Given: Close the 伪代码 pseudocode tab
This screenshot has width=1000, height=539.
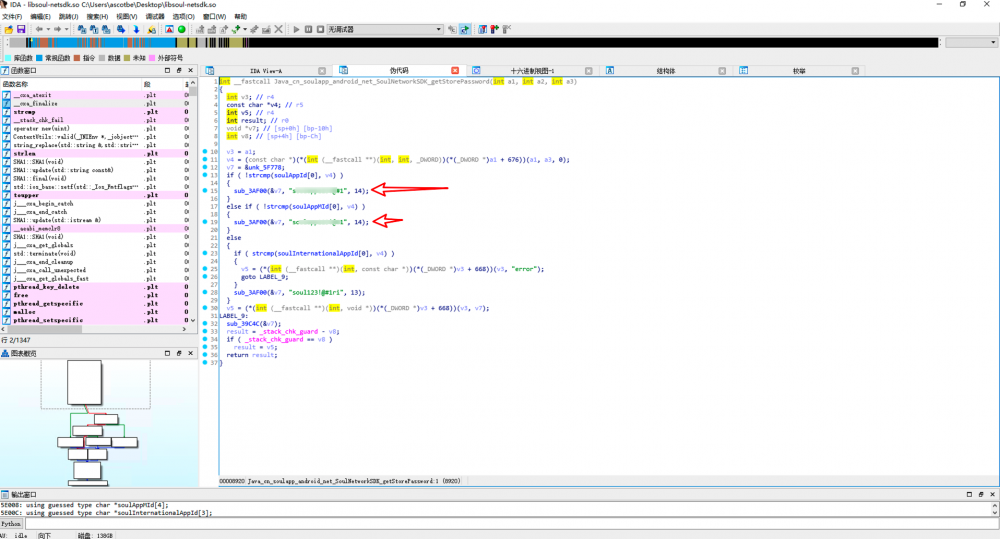Looking at the screenshot, I should click(x=455, y=71).
